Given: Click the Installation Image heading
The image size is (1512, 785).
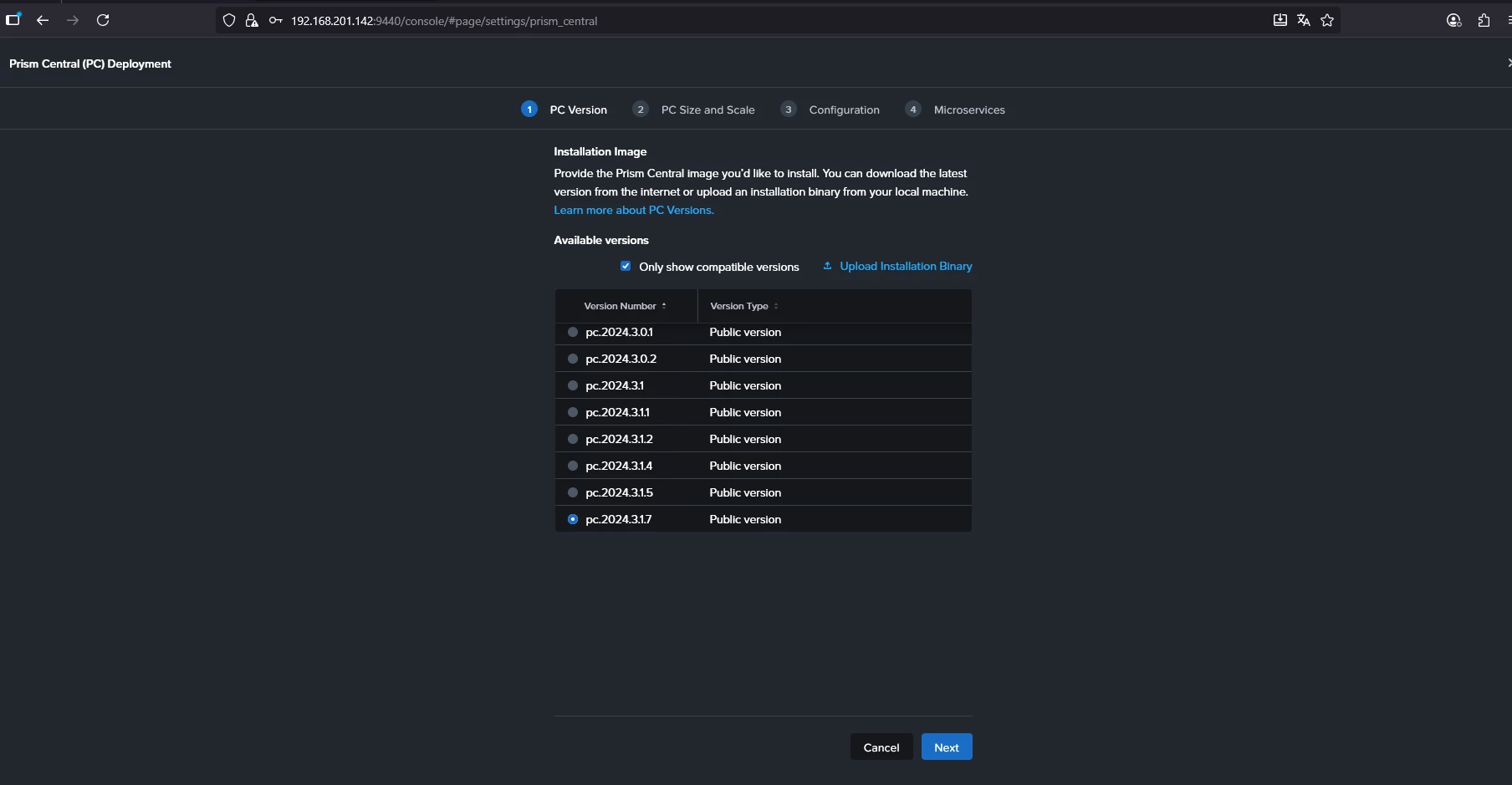Looking at the screenshot, I should pos(600,151).
